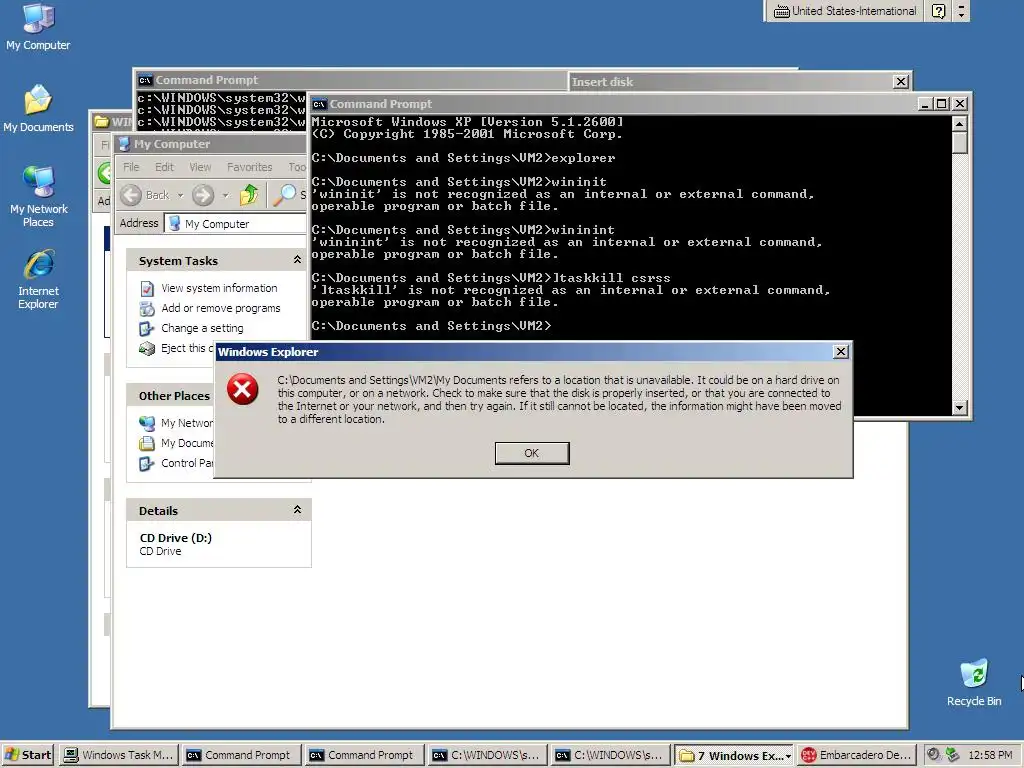Viewport: 1024px width, 768px height.
Task: Click View system information link
Action: [219, 288]
